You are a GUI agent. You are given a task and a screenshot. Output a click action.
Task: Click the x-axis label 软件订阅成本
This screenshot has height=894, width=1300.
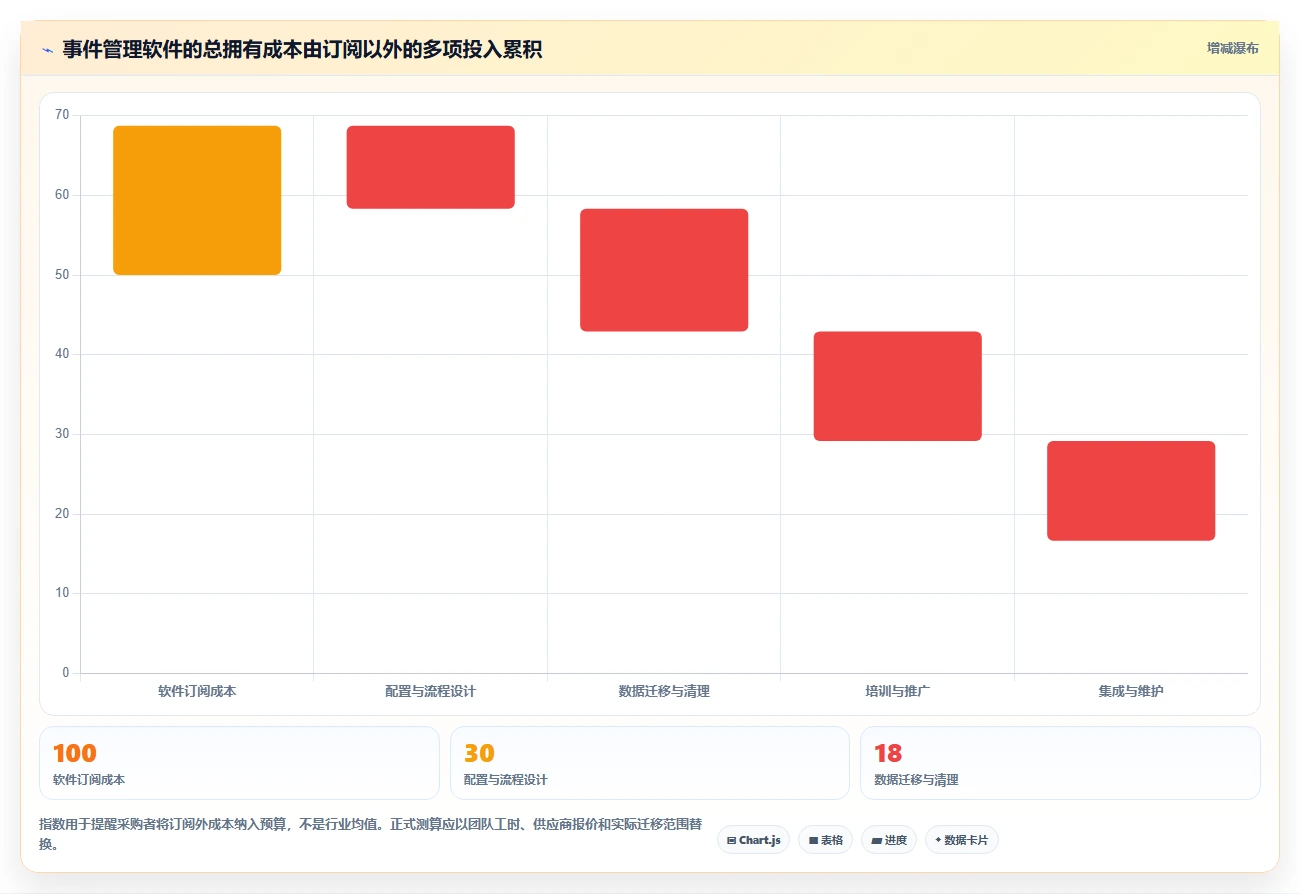[197, 691]
